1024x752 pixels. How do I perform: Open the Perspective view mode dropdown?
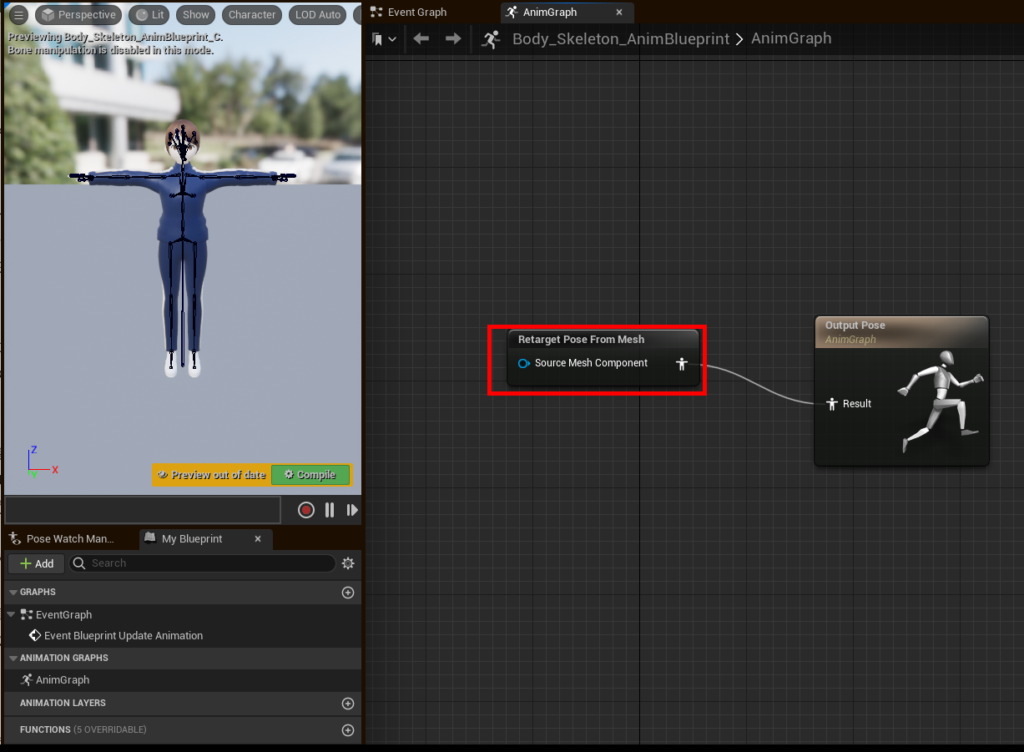point(78,14)
